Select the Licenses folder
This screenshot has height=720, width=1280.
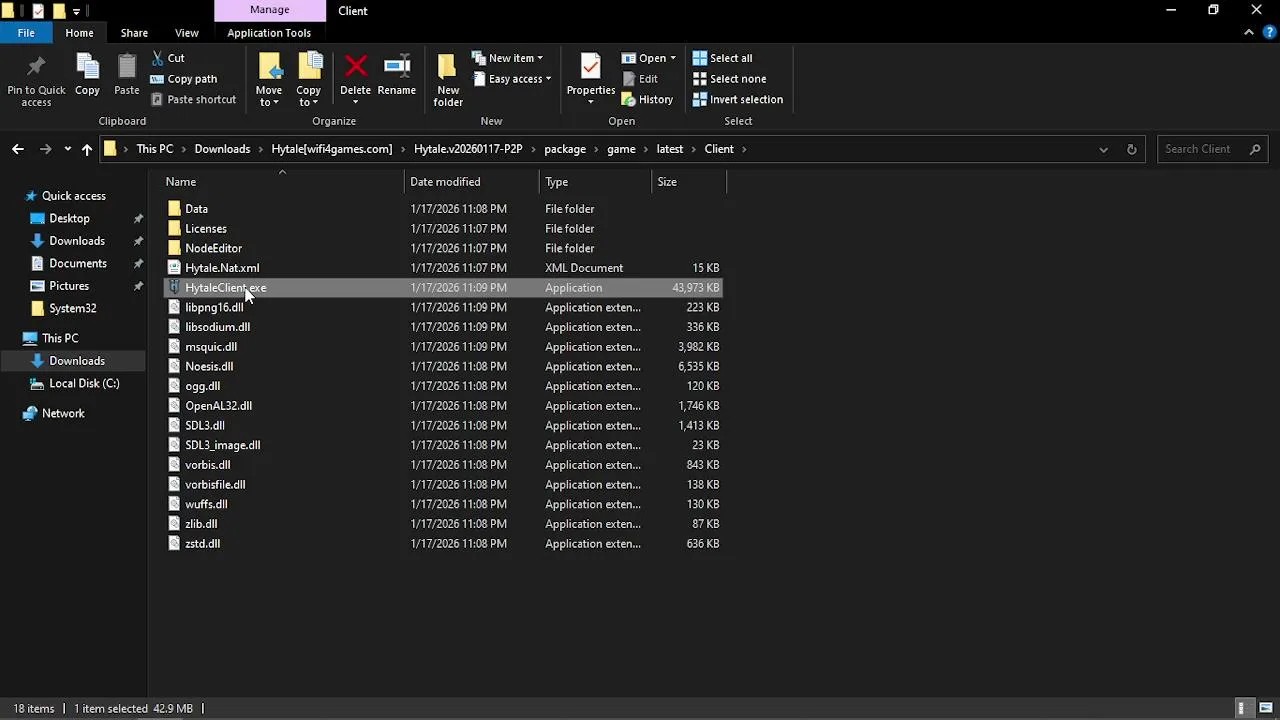442,228
